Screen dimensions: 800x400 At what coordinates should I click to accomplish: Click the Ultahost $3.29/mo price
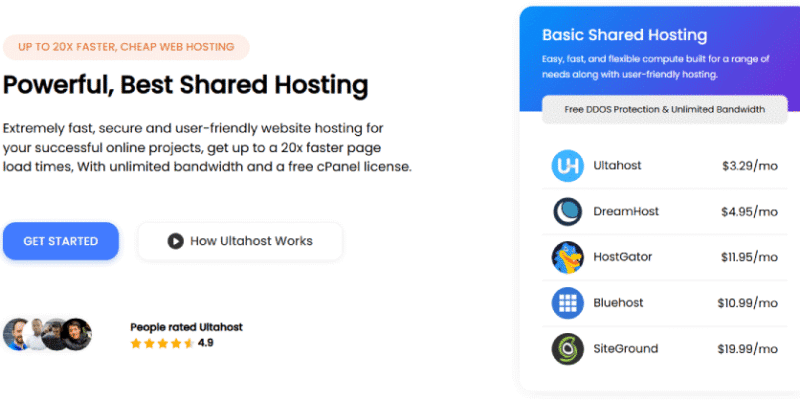coord(749,166)
